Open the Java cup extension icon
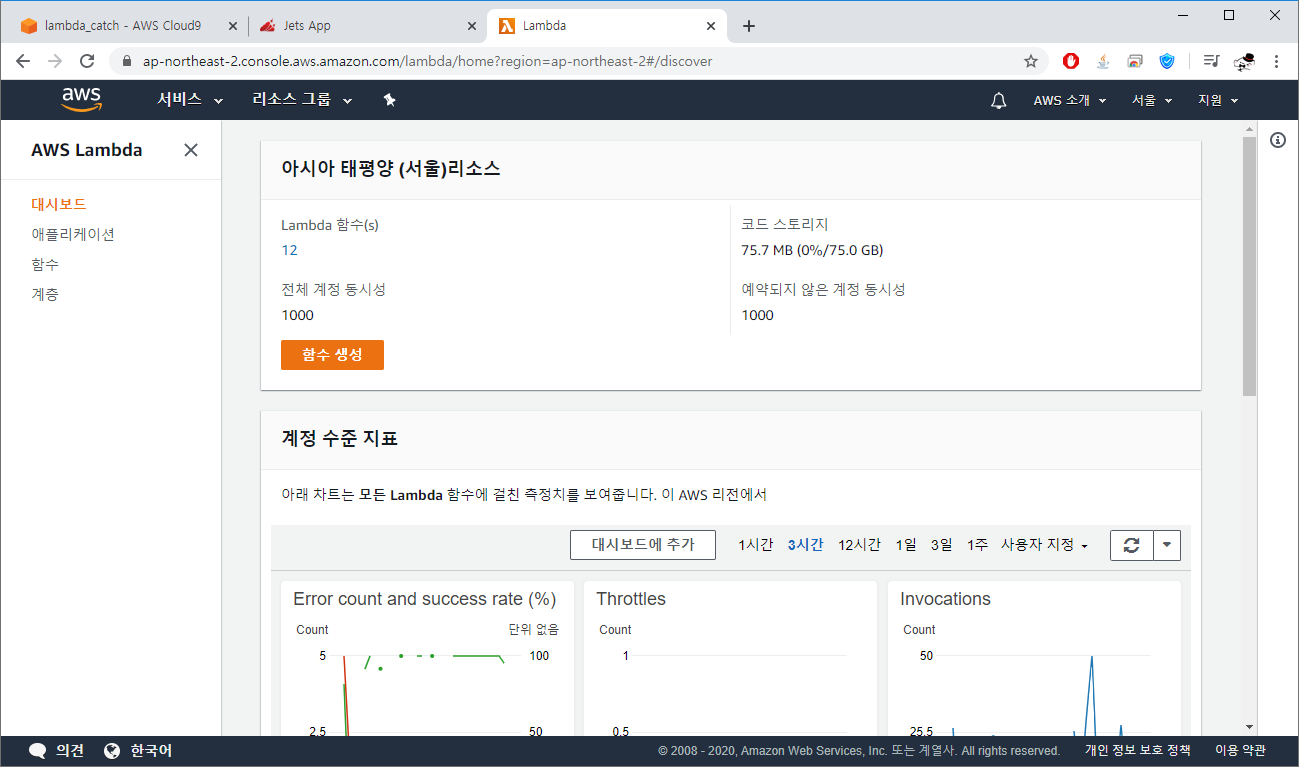The width and height of the screenshot is (1299, 767). point(1103,61)
